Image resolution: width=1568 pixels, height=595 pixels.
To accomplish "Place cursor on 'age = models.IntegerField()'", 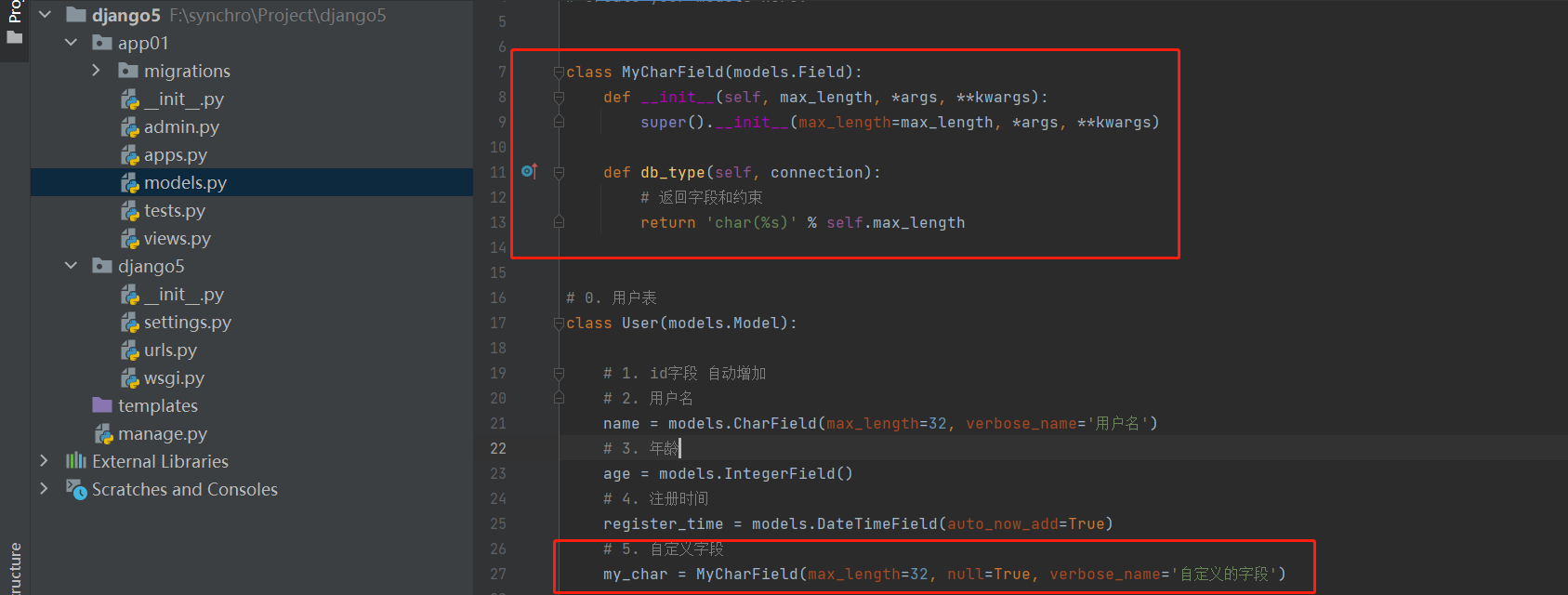I will coord(728,473).
